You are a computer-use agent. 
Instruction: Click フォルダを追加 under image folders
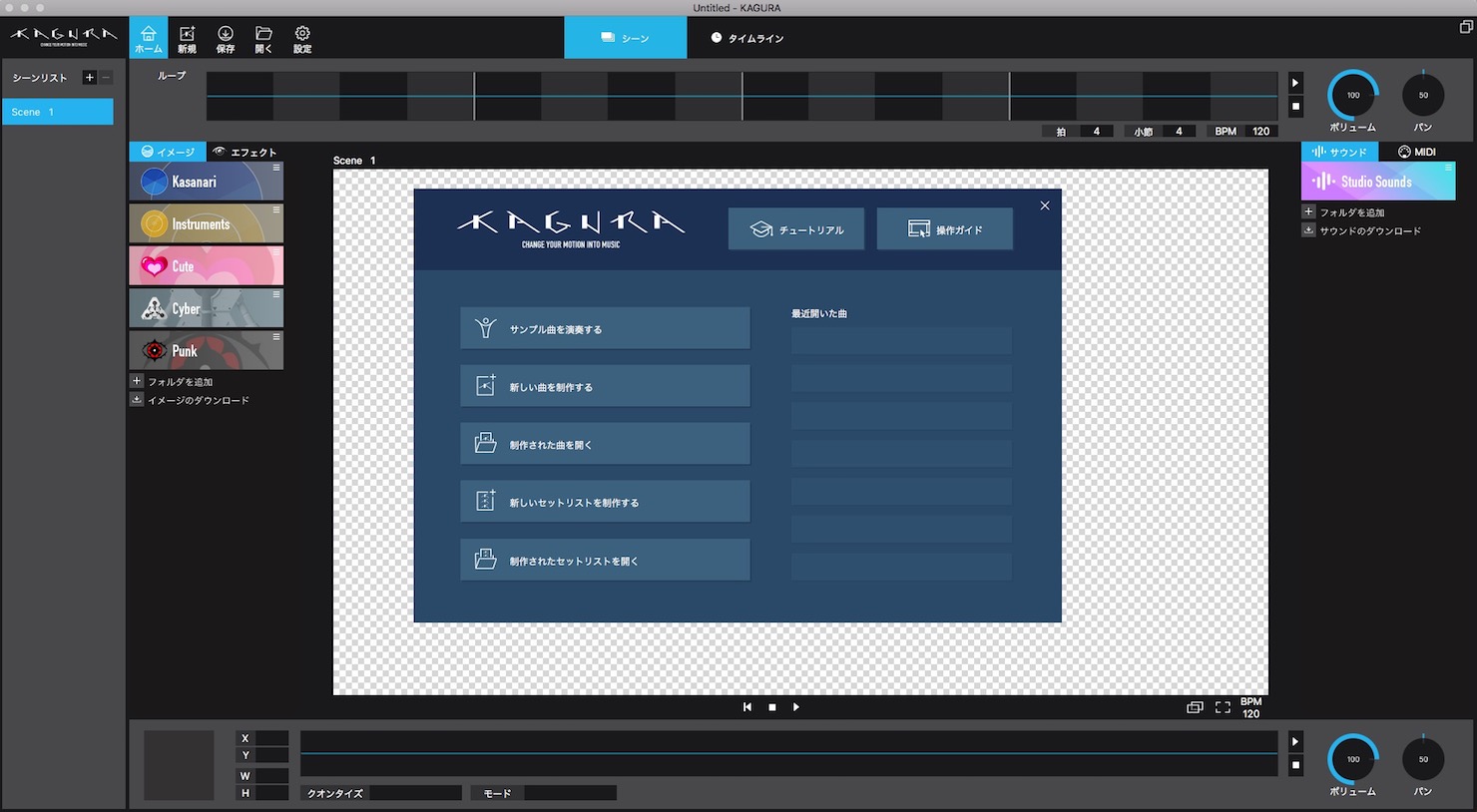[x=172, y=381]
